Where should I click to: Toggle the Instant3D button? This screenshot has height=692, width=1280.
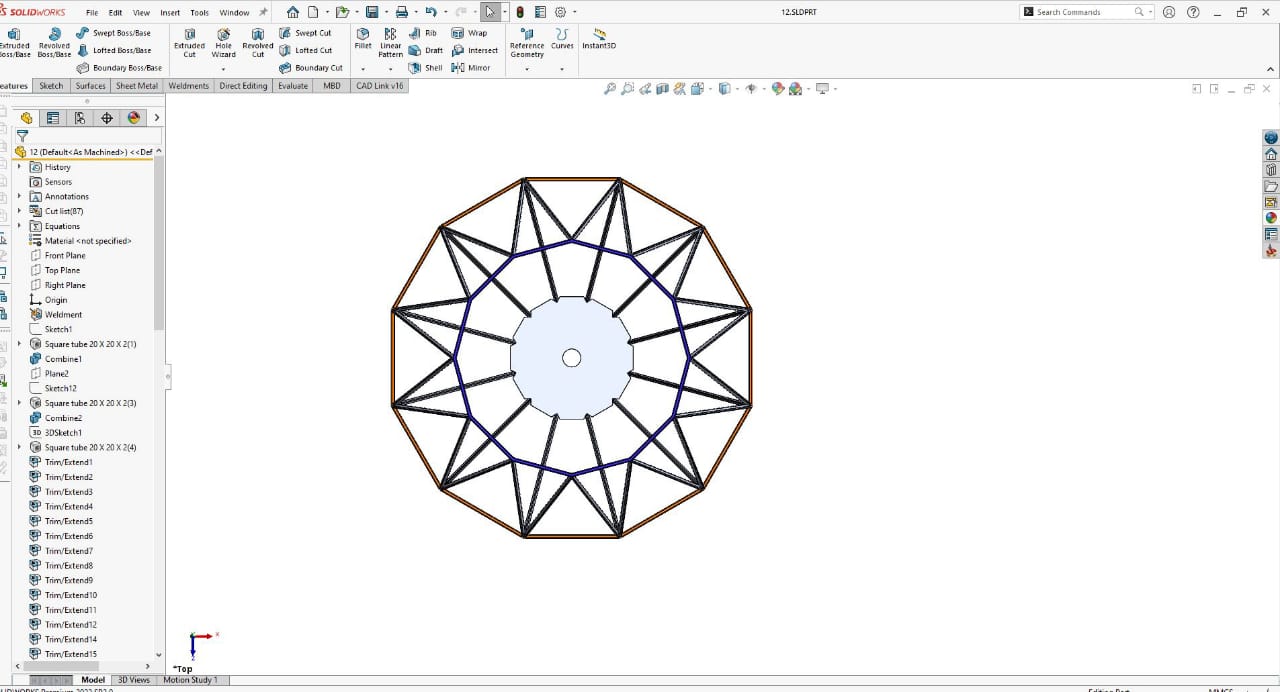599,39
